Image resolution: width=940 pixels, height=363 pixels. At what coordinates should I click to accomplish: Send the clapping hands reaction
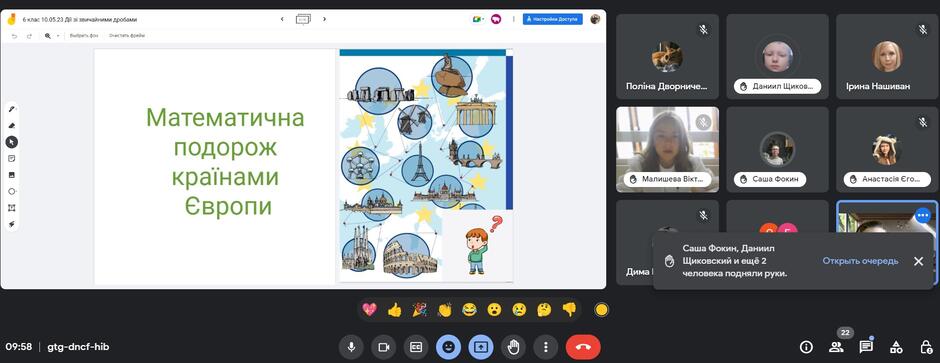(x=444, y=310)
